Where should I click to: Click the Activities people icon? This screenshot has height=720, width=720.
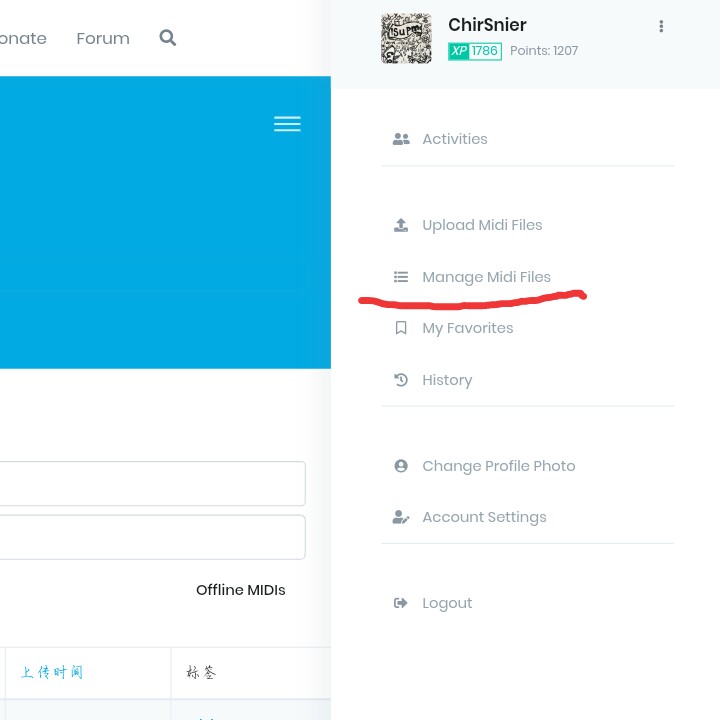pos(401,139)
